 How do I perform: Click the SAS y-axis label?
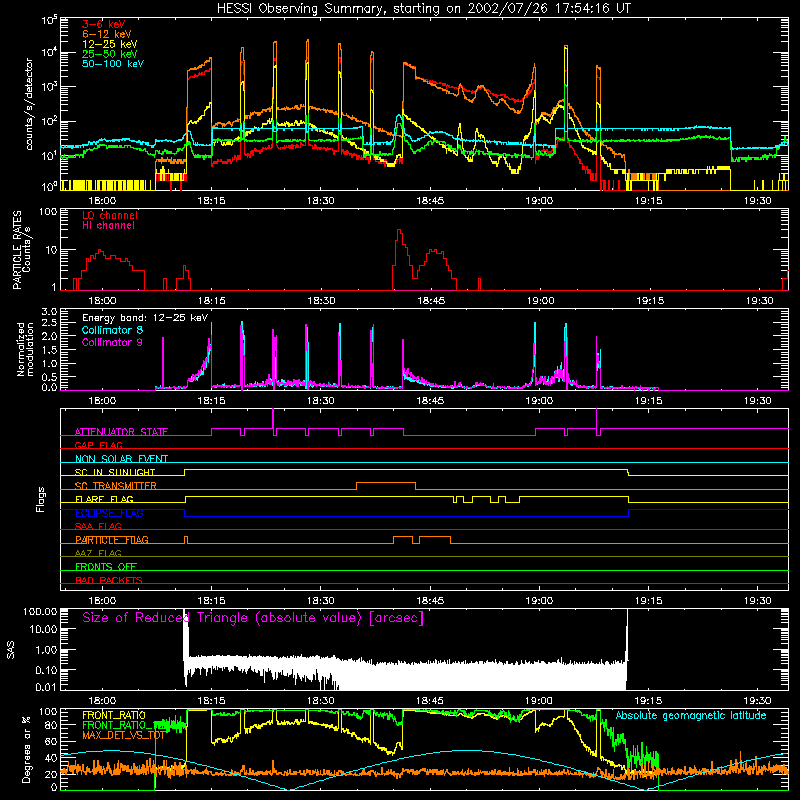[x=11, y=649]
